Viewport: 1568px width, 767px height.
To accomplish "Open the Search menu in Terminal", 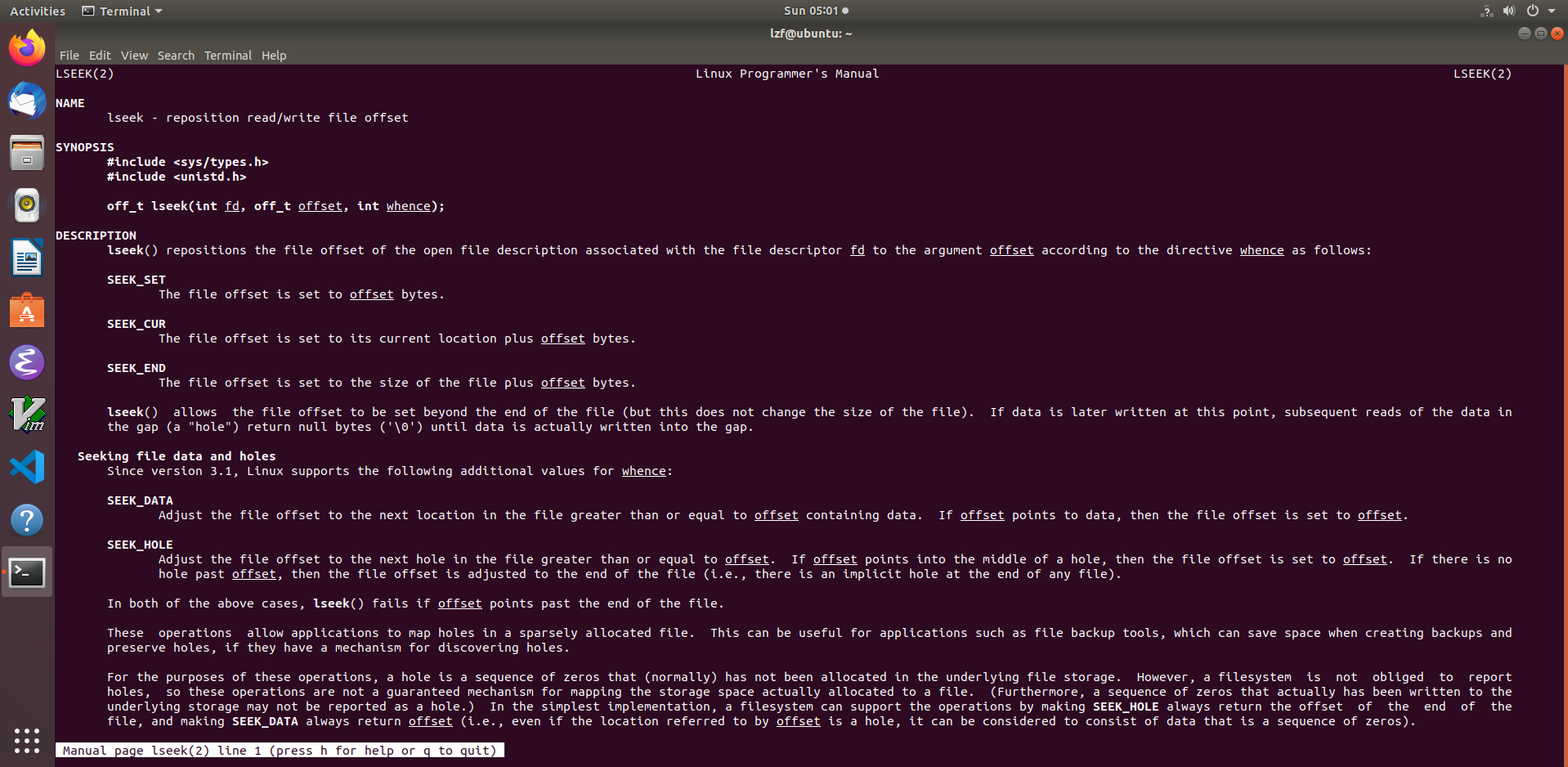I will [176, 56].
